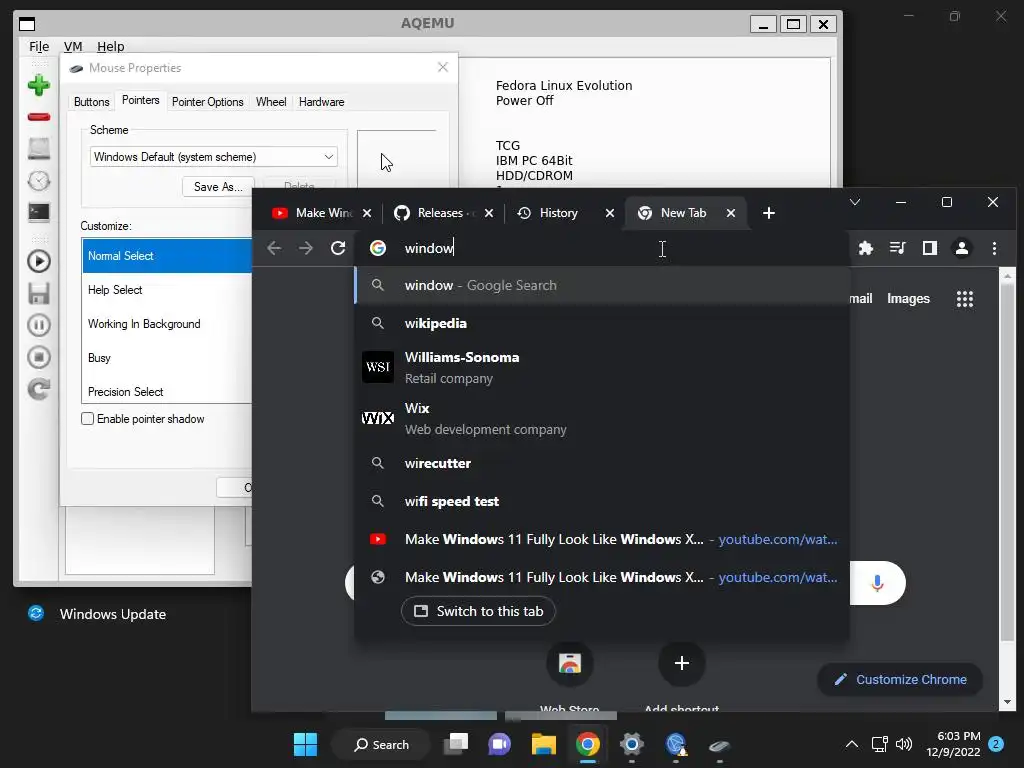
Task: Open the VM menu in AQEMU
Action: click(73, 46)
